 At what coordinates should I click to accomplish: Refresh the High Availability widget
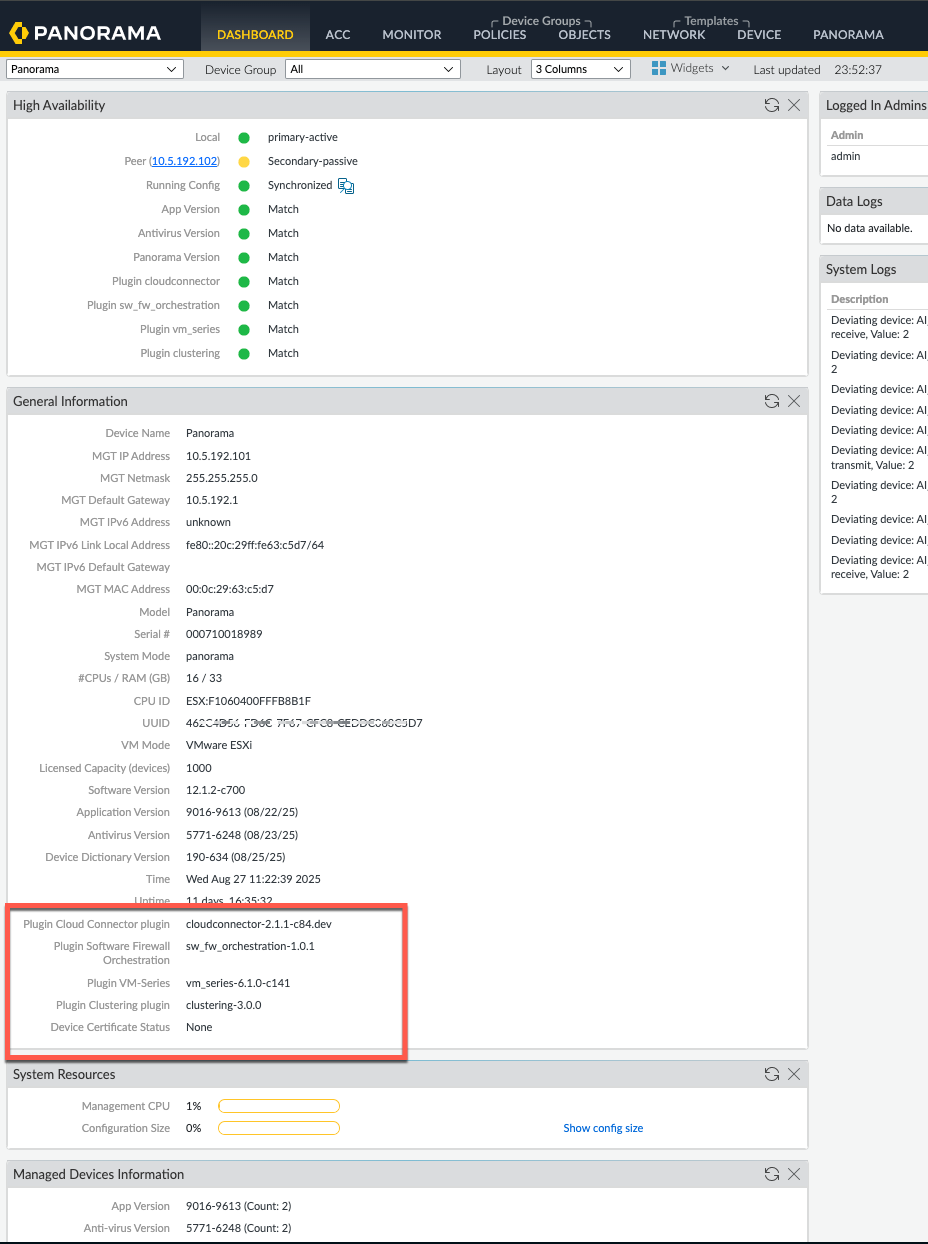coord(771,105)
